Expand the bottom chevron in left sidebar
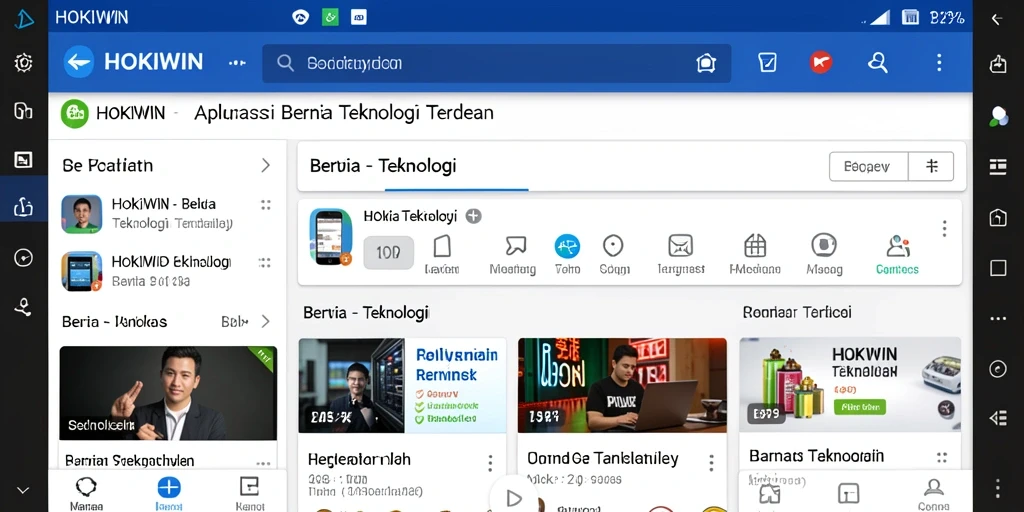Image resolution: width=1024 pixels, height=512 pixels. (24, 490)
